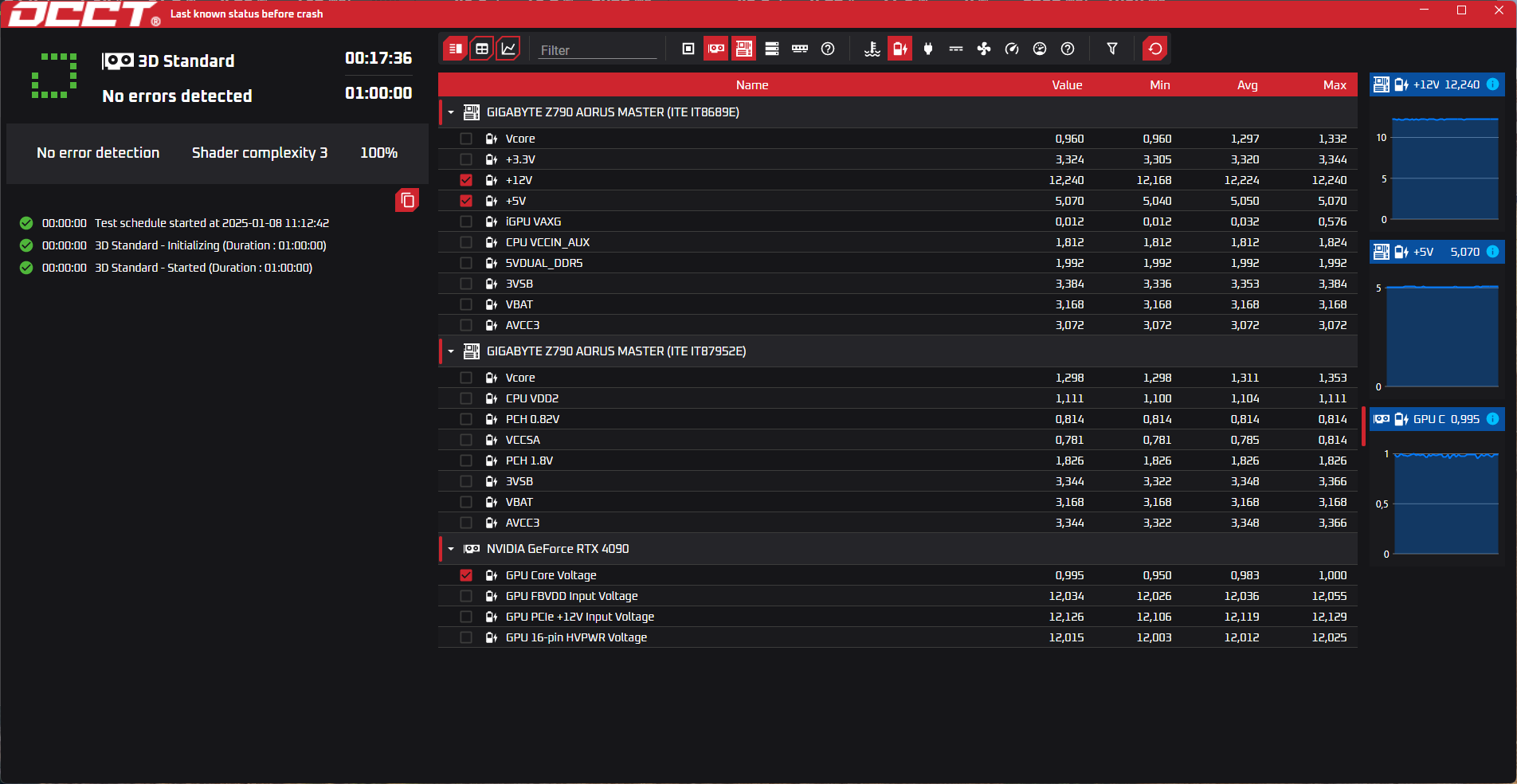Screen dimensions: 1517x784
Task: Check the iGPU VAXG checkbox
Action: [x=466, y=221]
